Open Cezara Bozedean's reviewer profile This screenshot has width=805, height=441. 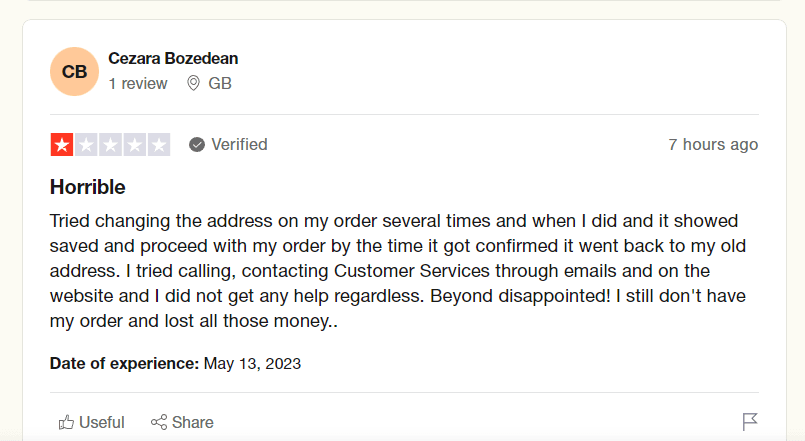(173, 59)
